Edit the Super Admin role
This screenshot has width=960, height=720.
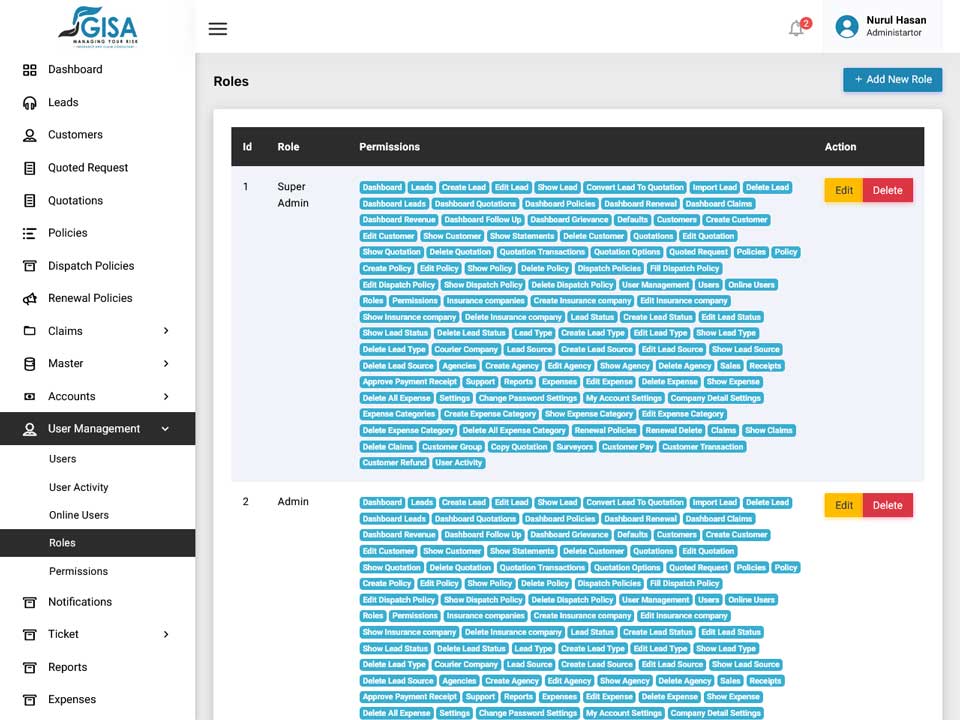tap(844, 190)
